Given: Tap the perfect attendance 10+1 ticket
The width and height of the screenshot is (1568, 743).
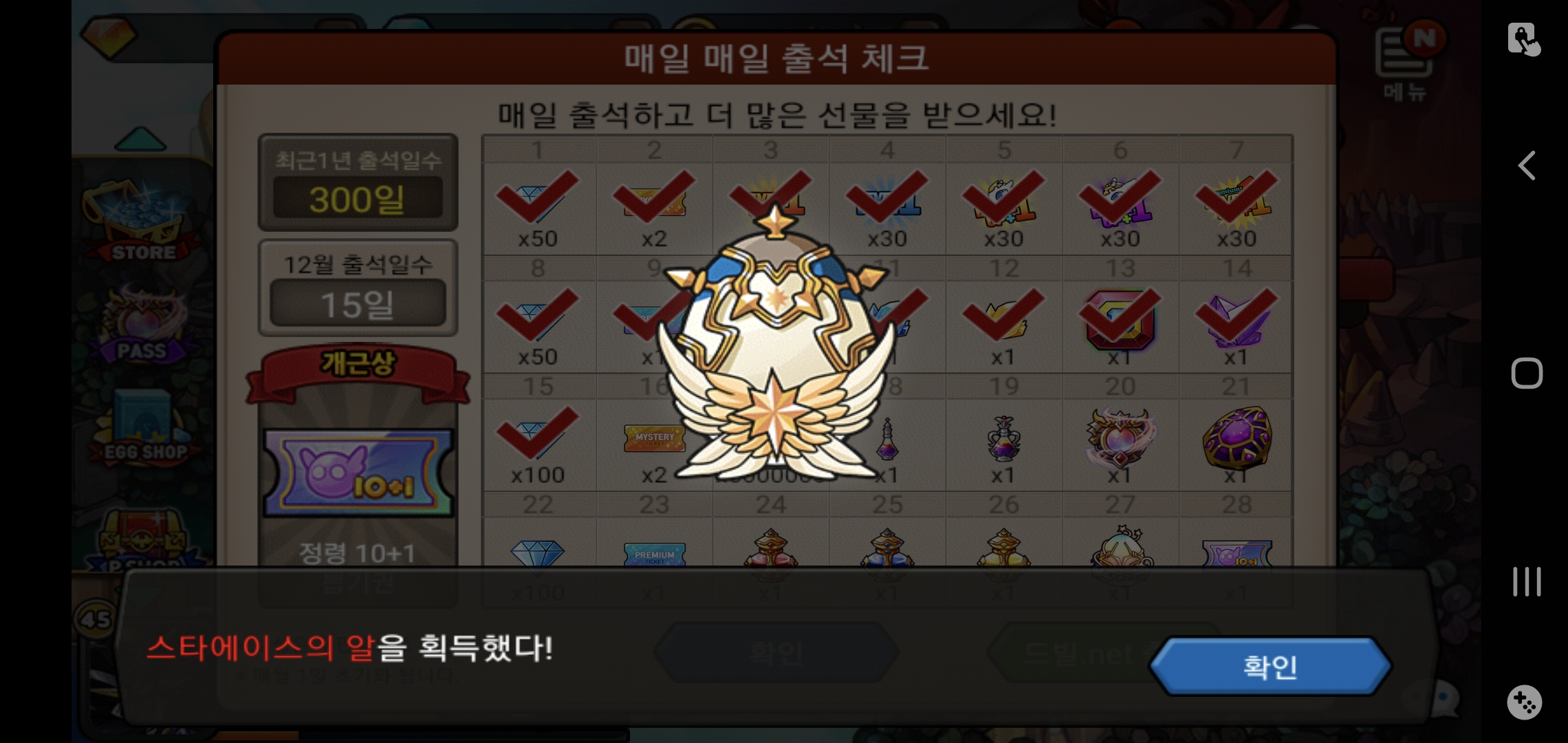Looking at the screenshot, I should (358, 473).
